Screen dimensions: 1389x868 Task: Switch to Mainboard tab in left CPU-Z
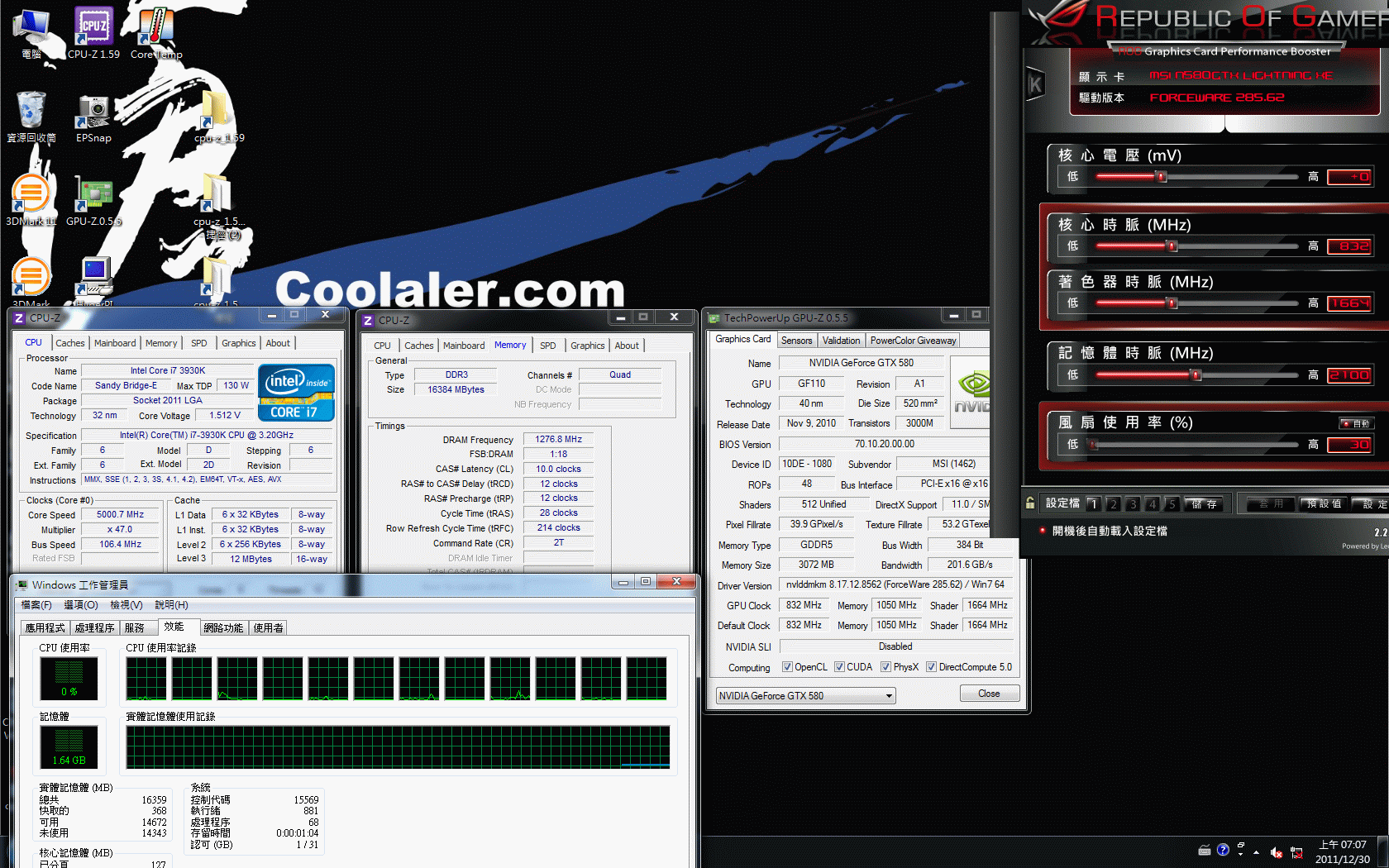115,343
